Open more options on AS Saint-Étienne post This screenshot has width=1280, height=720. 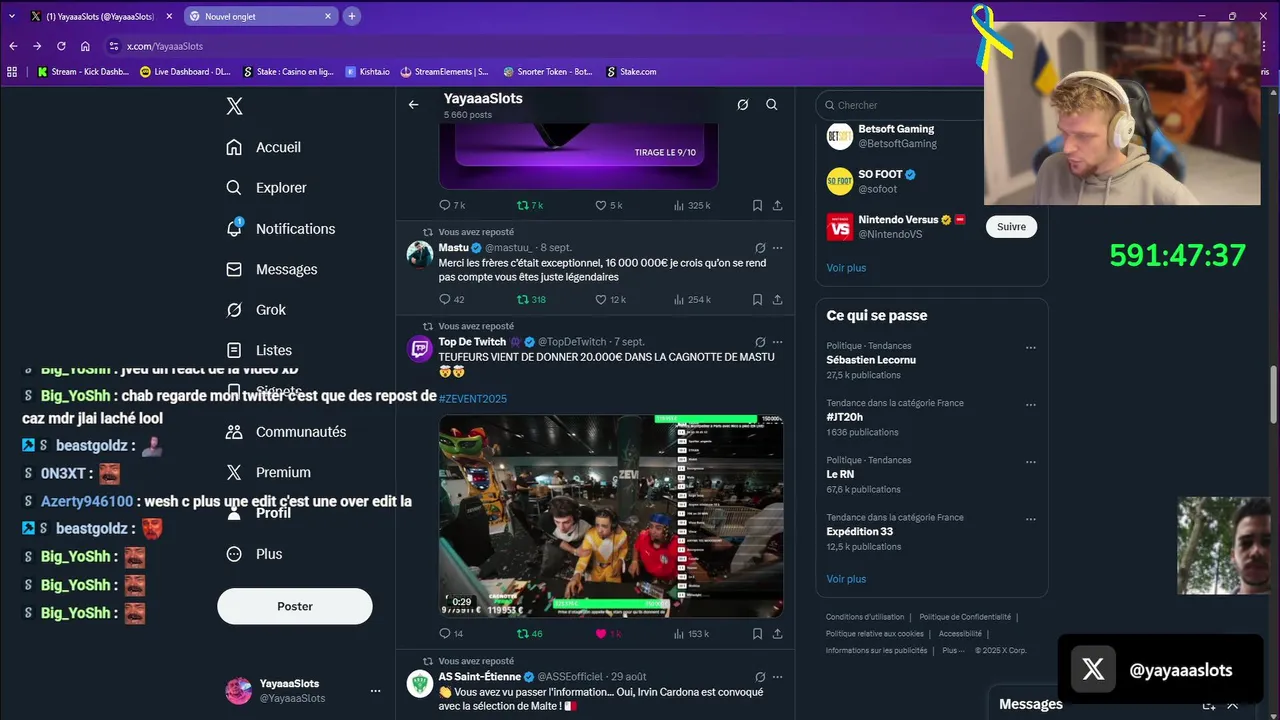click(x=777, y=677)
